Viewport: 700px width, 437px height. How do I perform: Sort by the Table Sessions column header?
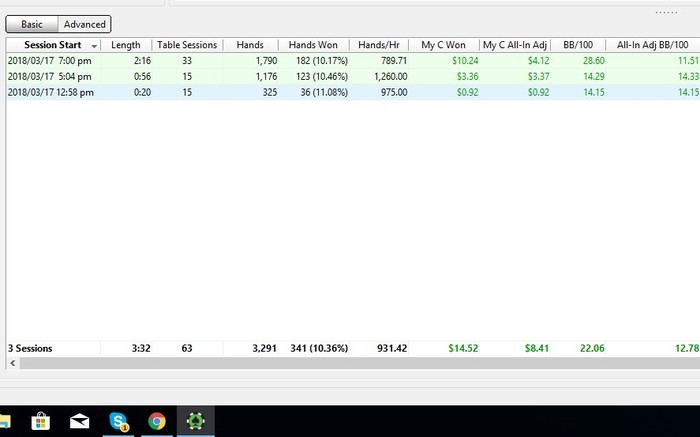pos(187,45)
